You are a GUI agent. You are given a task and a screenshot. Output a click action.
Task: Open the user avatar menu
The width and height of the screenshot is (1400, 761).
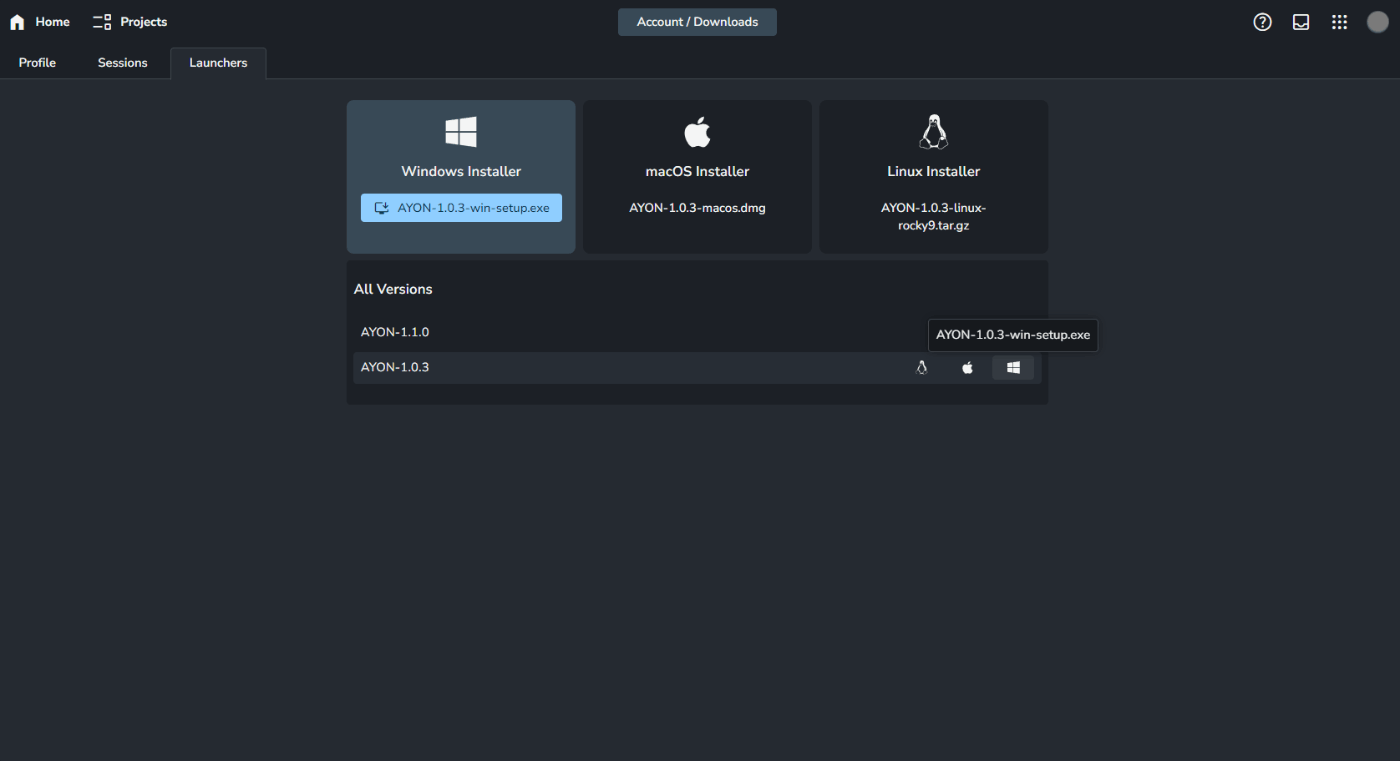1378,22
